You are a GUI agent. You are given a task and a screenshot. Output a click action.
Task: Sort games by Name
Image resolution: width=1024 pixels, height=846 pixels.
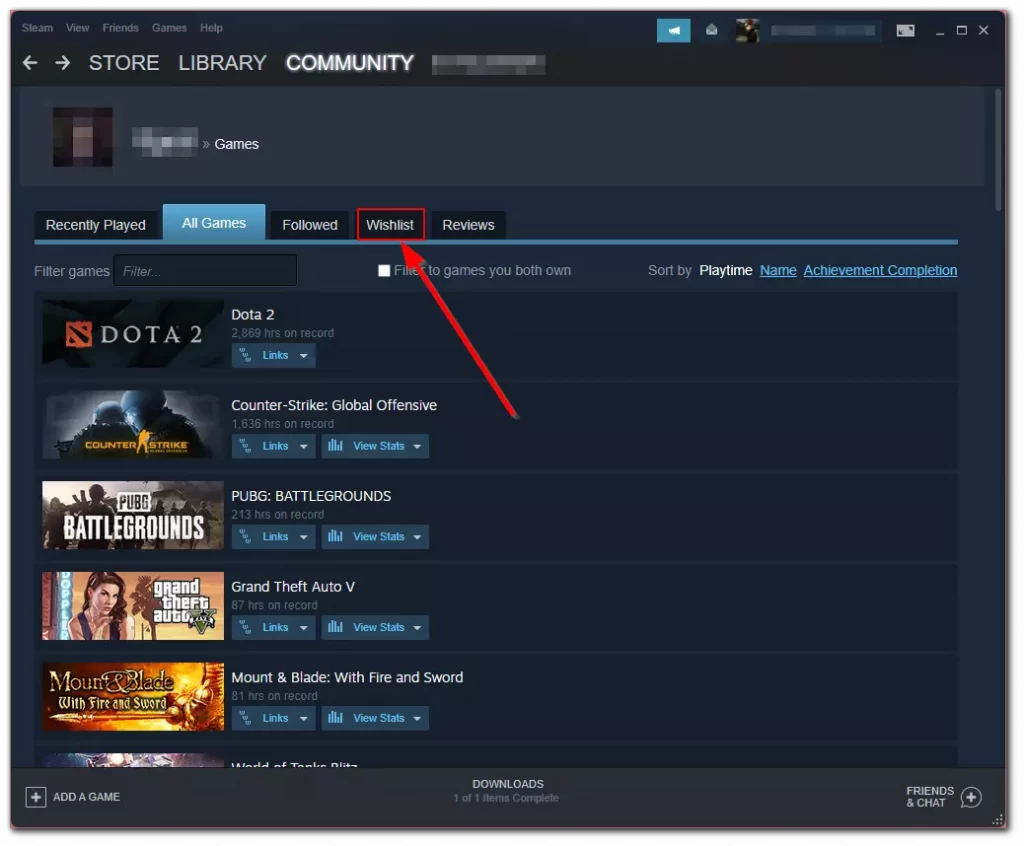pyautogui.click(x=778, y=270)
